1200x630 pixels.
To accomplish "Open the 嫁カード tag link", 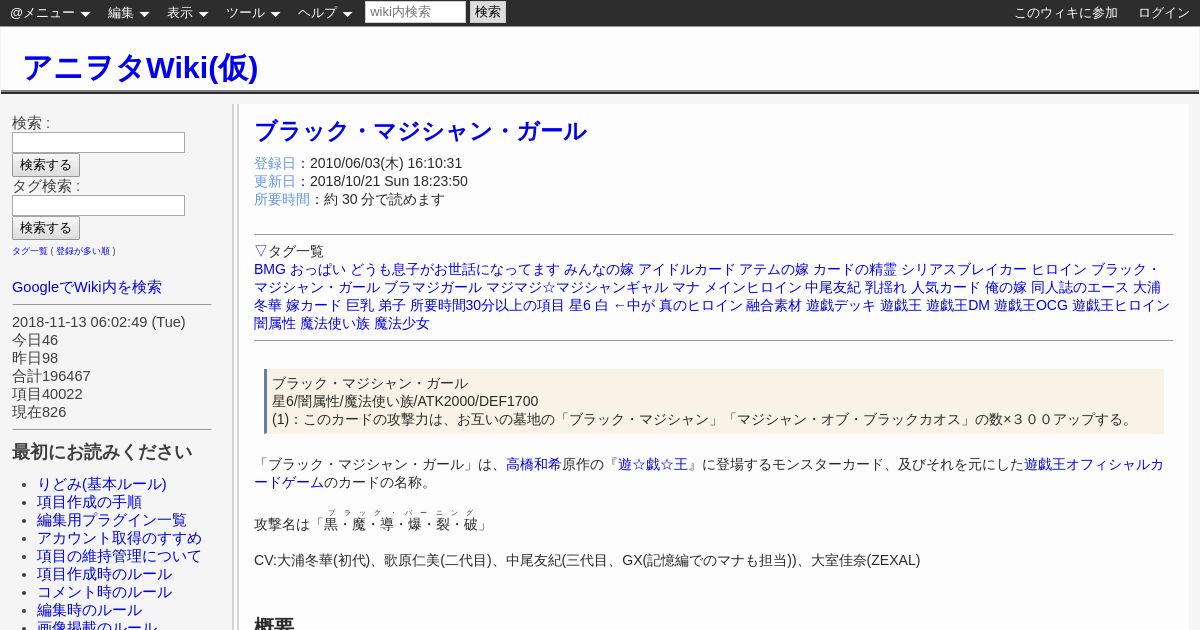I will [x=314, y=305].
